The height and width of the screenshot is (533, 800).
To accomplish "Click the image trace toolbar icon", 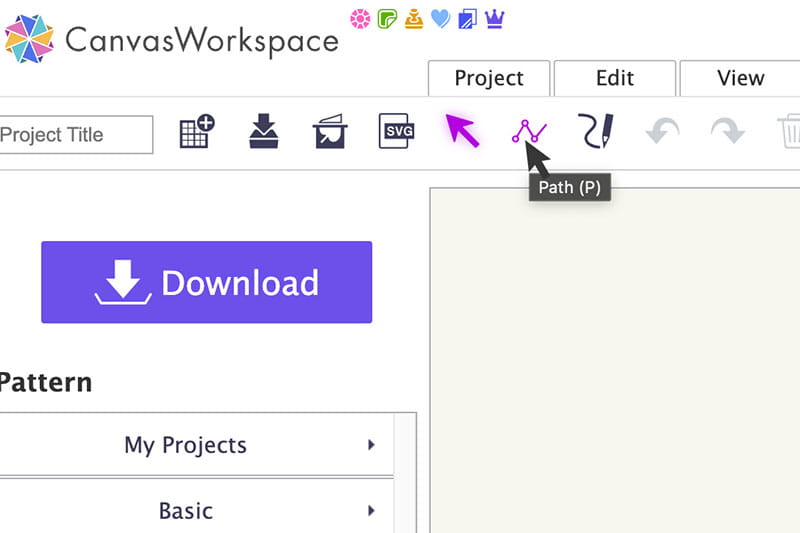I will coord(330,132).
